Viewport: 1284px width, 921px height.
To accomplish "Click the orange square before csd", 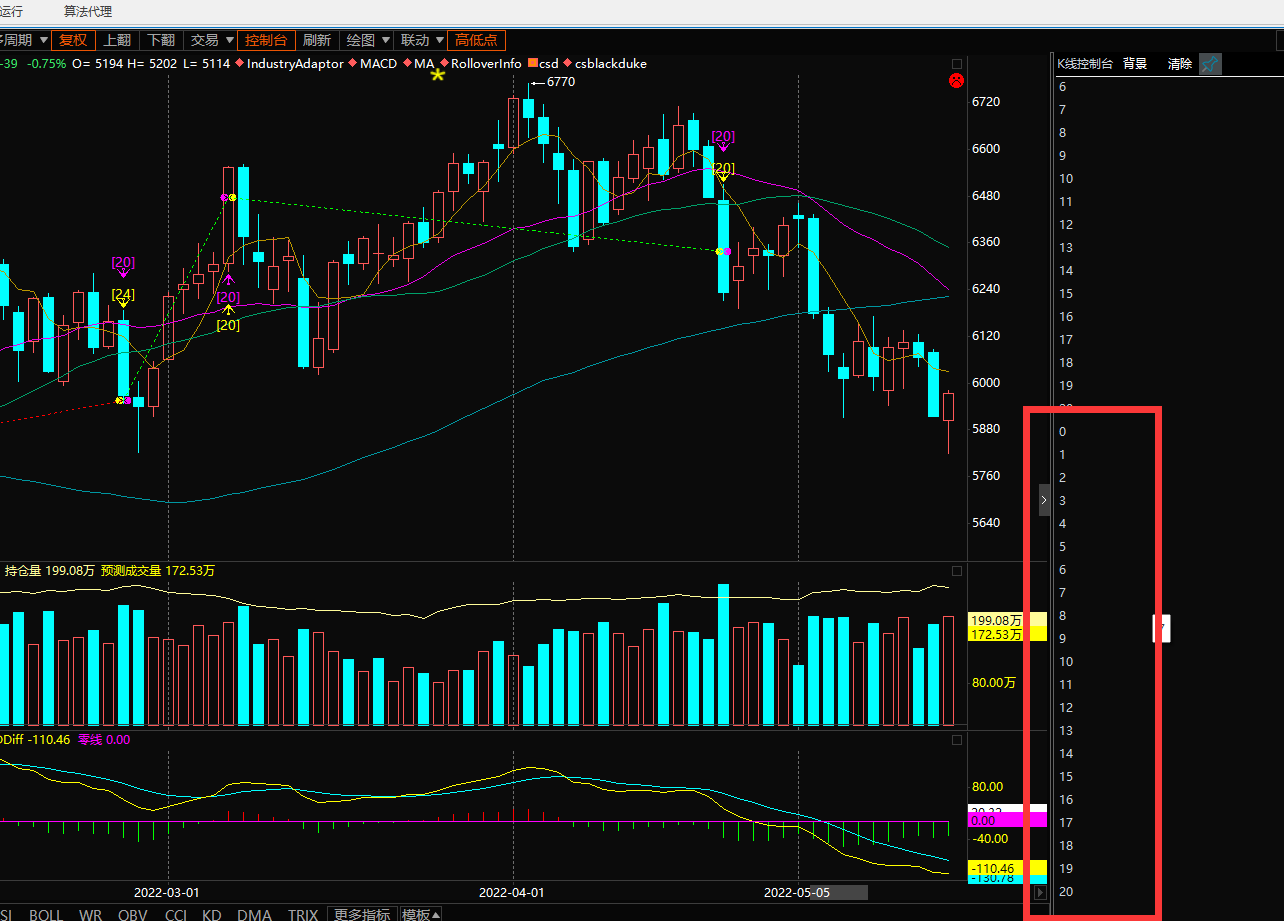I will click(x=533, y=64).
